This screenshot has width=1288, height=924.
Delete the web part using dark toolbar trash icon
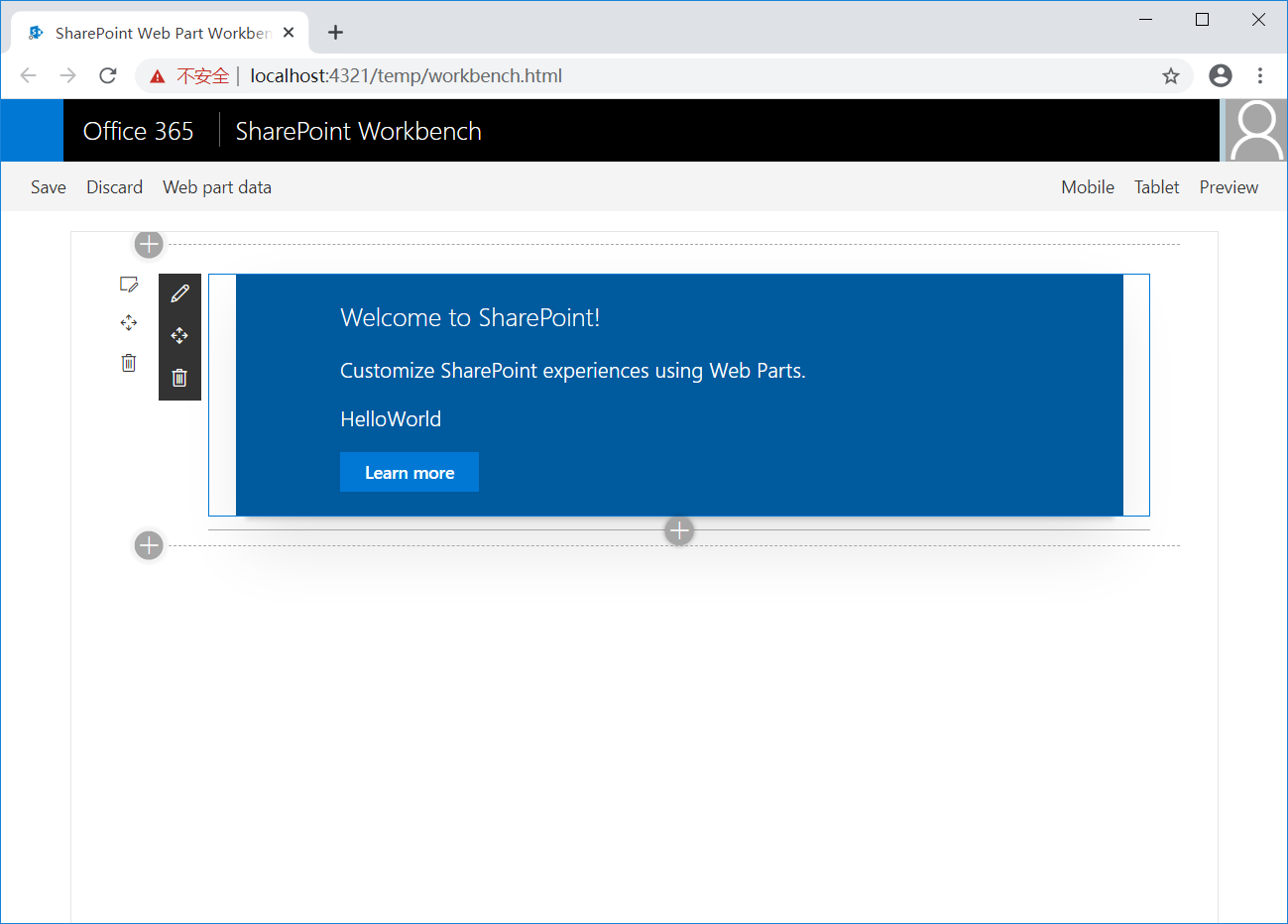tap(179, 378)
